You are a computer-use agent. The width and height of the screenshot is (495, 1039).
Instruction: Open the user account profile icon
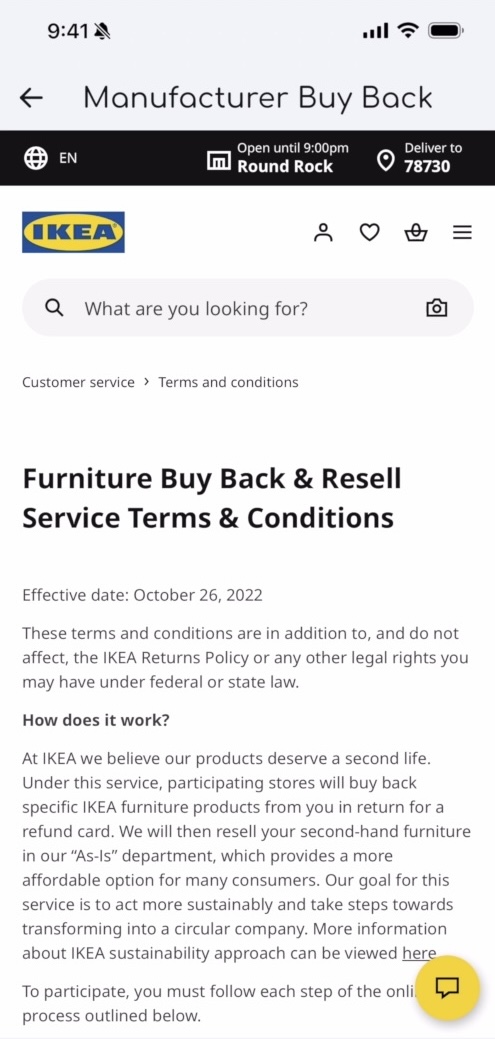click(323, 233)
